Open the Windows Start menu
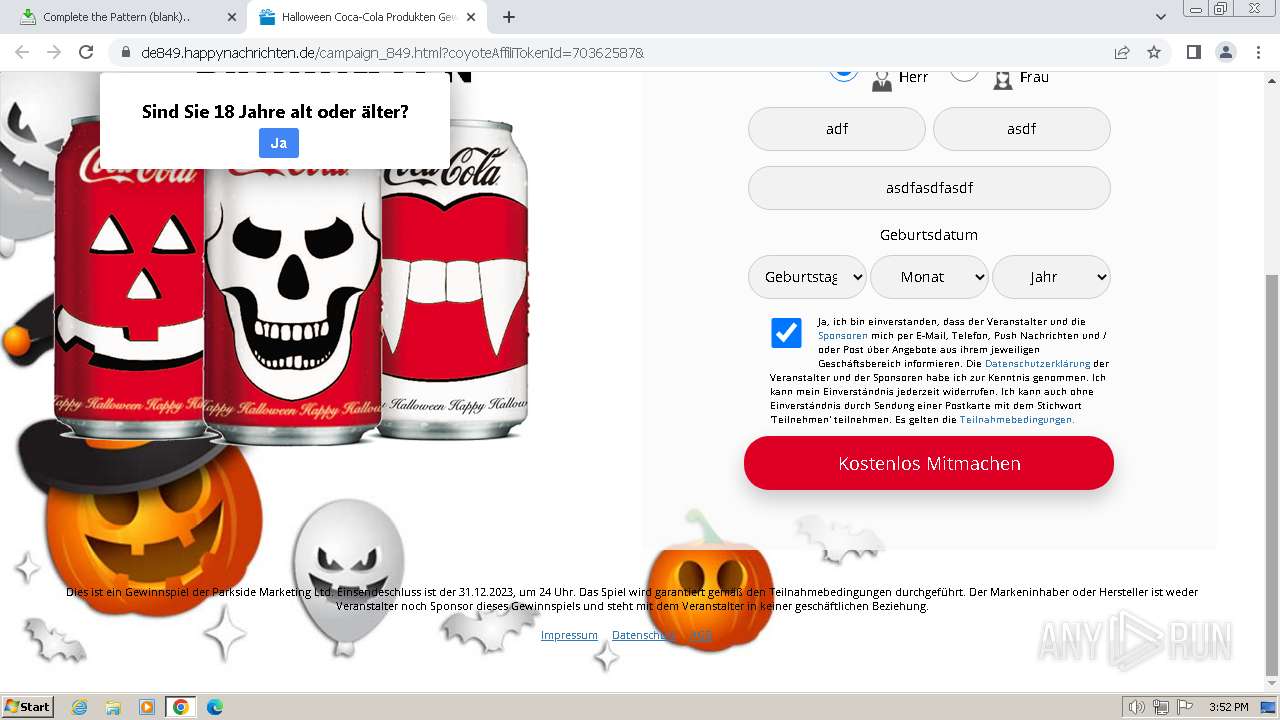 coord(28,707)
